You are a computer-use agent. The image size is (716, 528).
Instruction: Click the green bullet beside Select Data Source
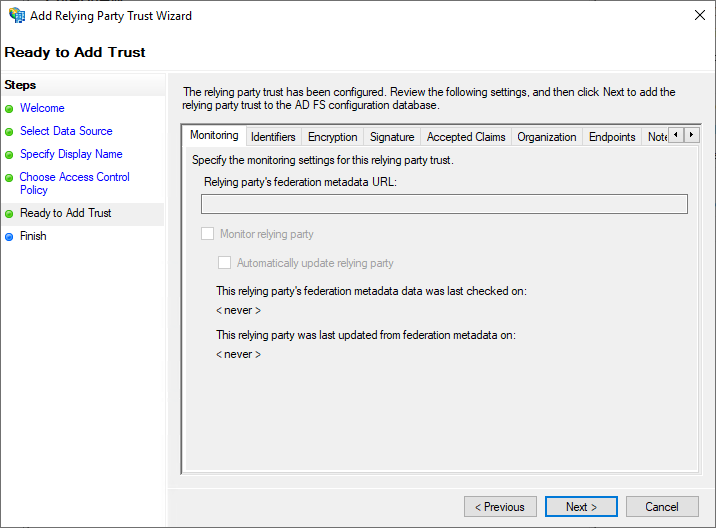pyautogui.click(x=9, y=132)
